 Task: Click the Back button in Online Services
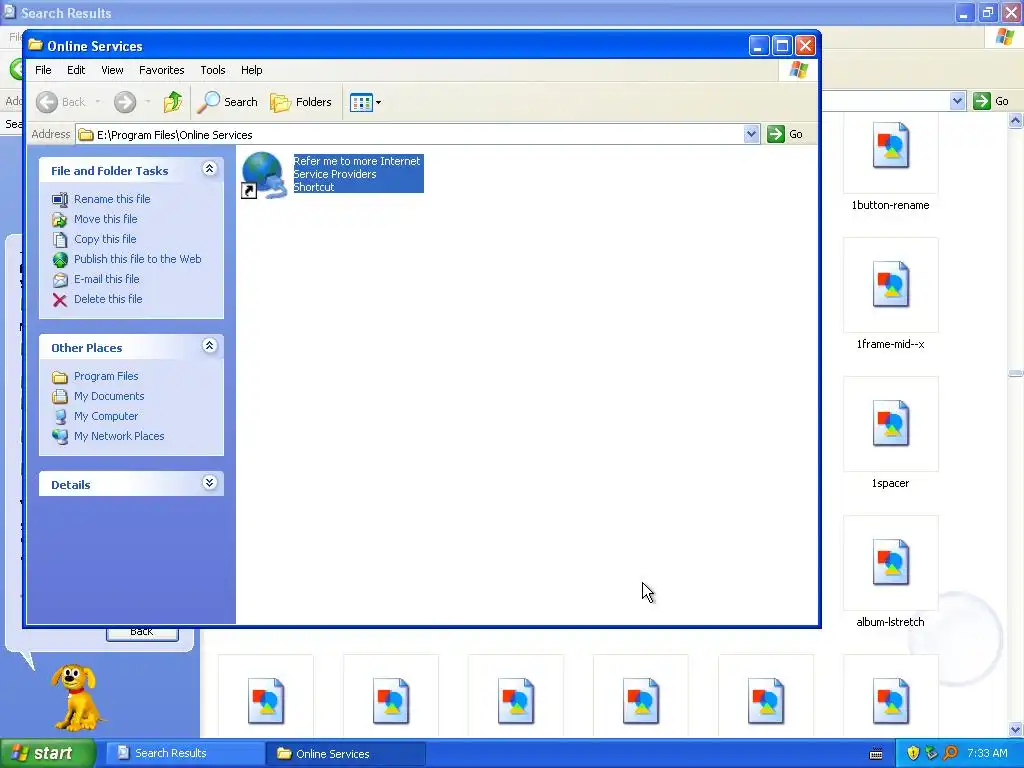pyautogui.click(x=61, y=102)
